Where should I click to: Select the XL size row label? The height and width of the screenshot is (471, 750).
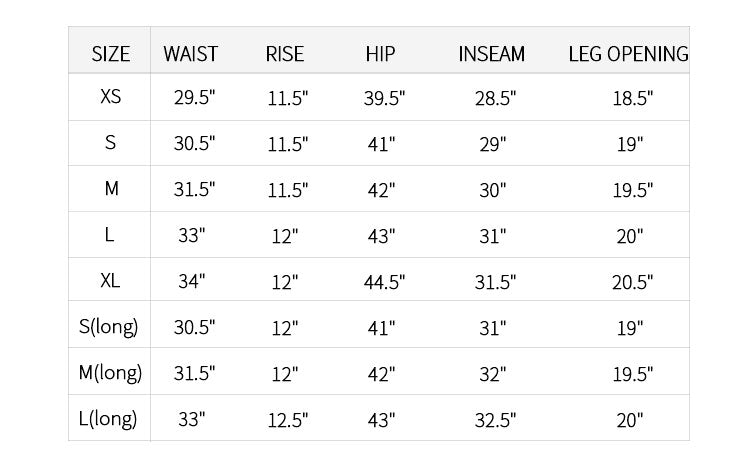coord(110,280)
